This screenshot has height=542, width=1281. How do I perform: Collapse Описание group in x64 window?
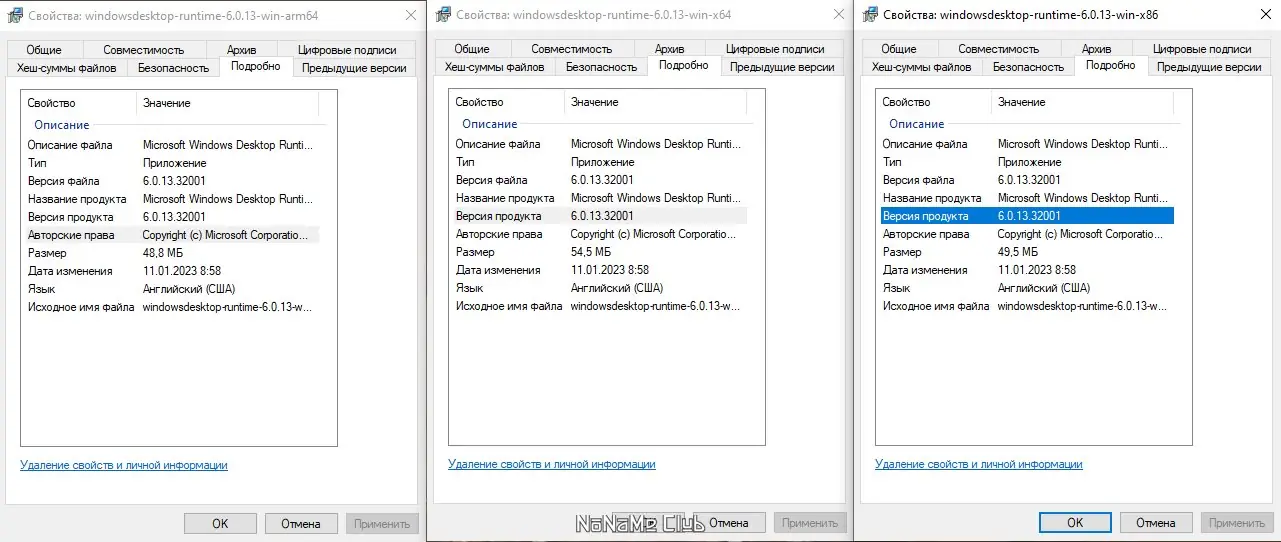490,124
